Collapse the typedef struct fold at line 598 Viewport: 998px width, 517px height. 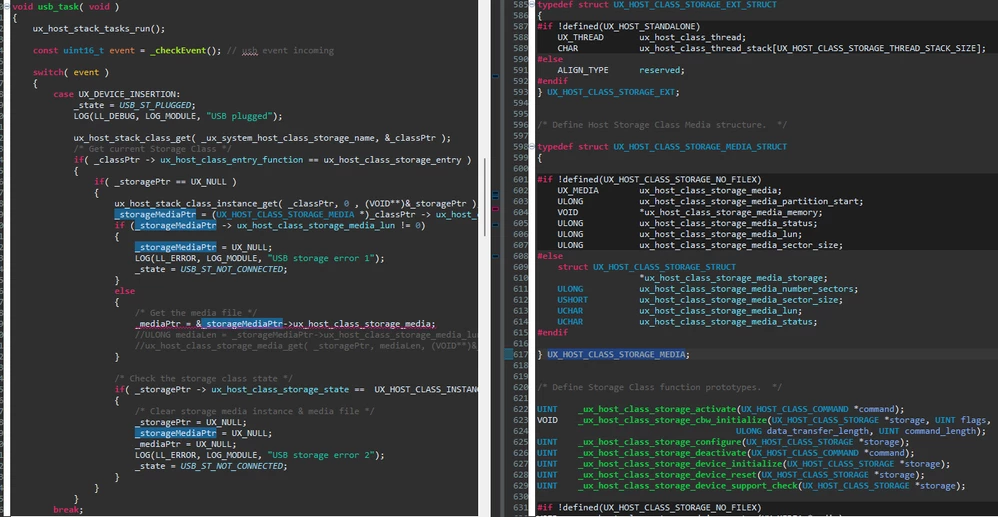(532, 146)
